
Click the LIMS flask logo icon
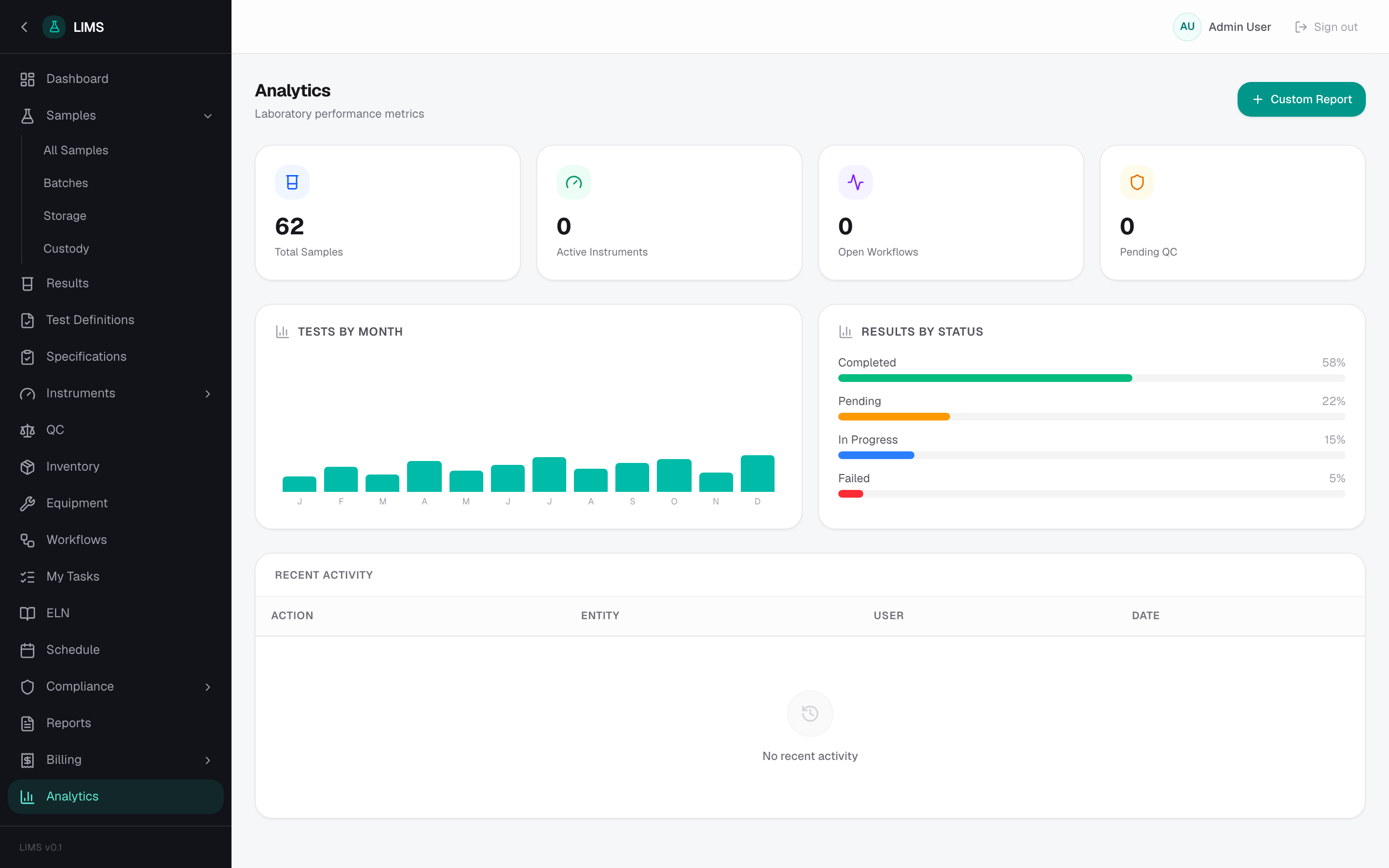54,27
